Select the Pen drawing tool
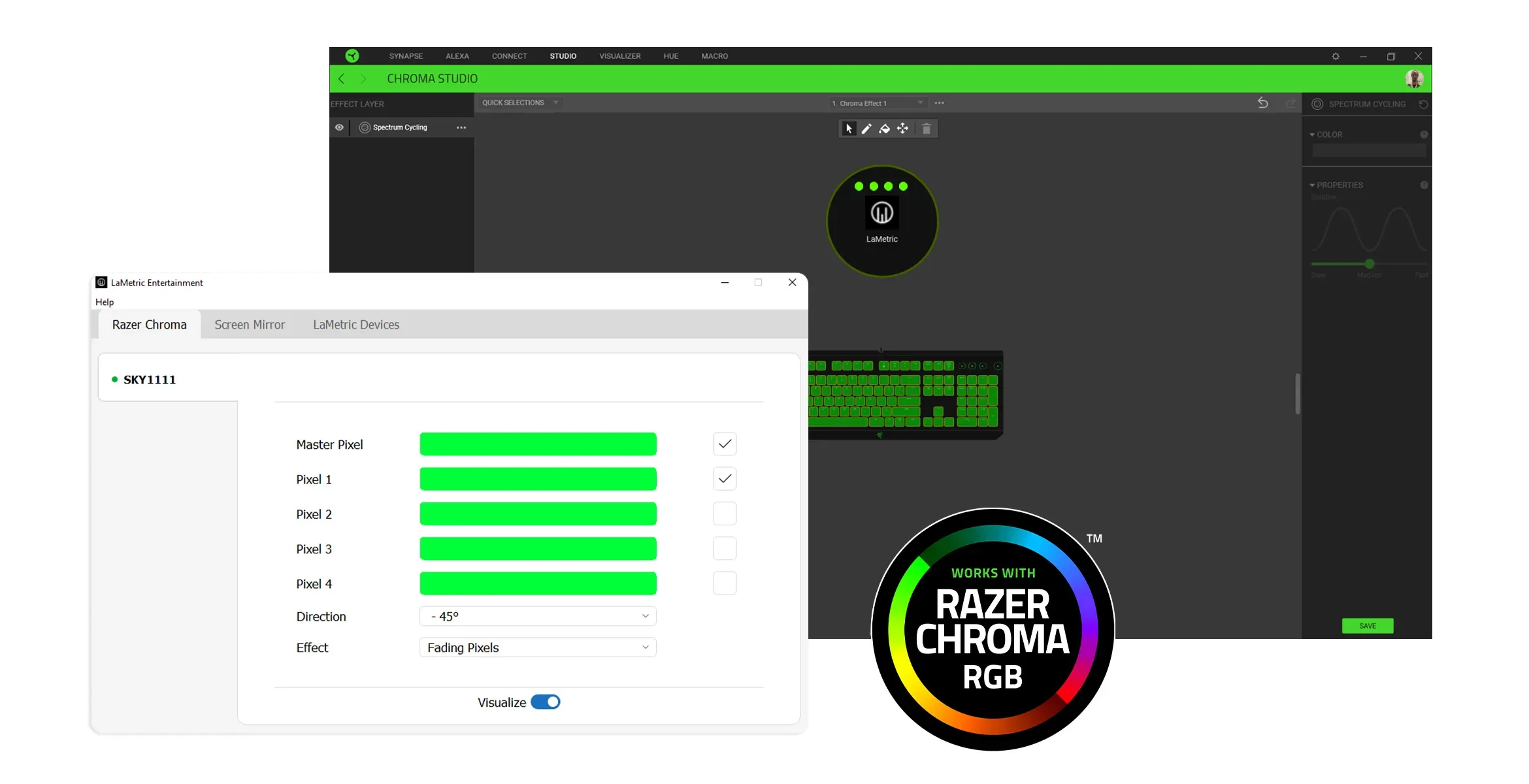Image resolution: width=1529 pixels, height=784 pixels. 866,129
